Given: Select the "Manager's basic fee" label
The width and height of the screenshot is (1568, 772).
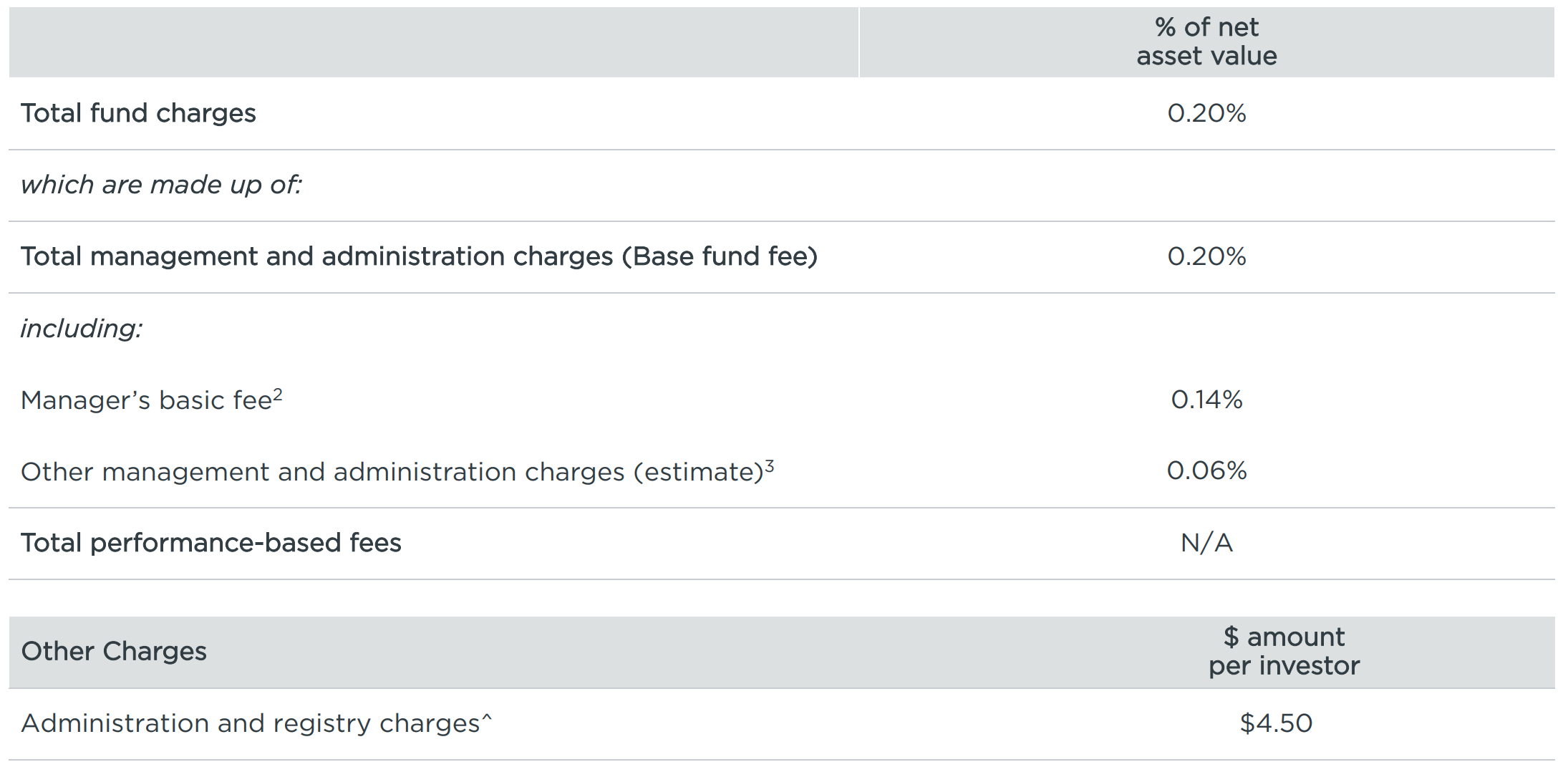Looking at the screenshot, I should (146, 400).
